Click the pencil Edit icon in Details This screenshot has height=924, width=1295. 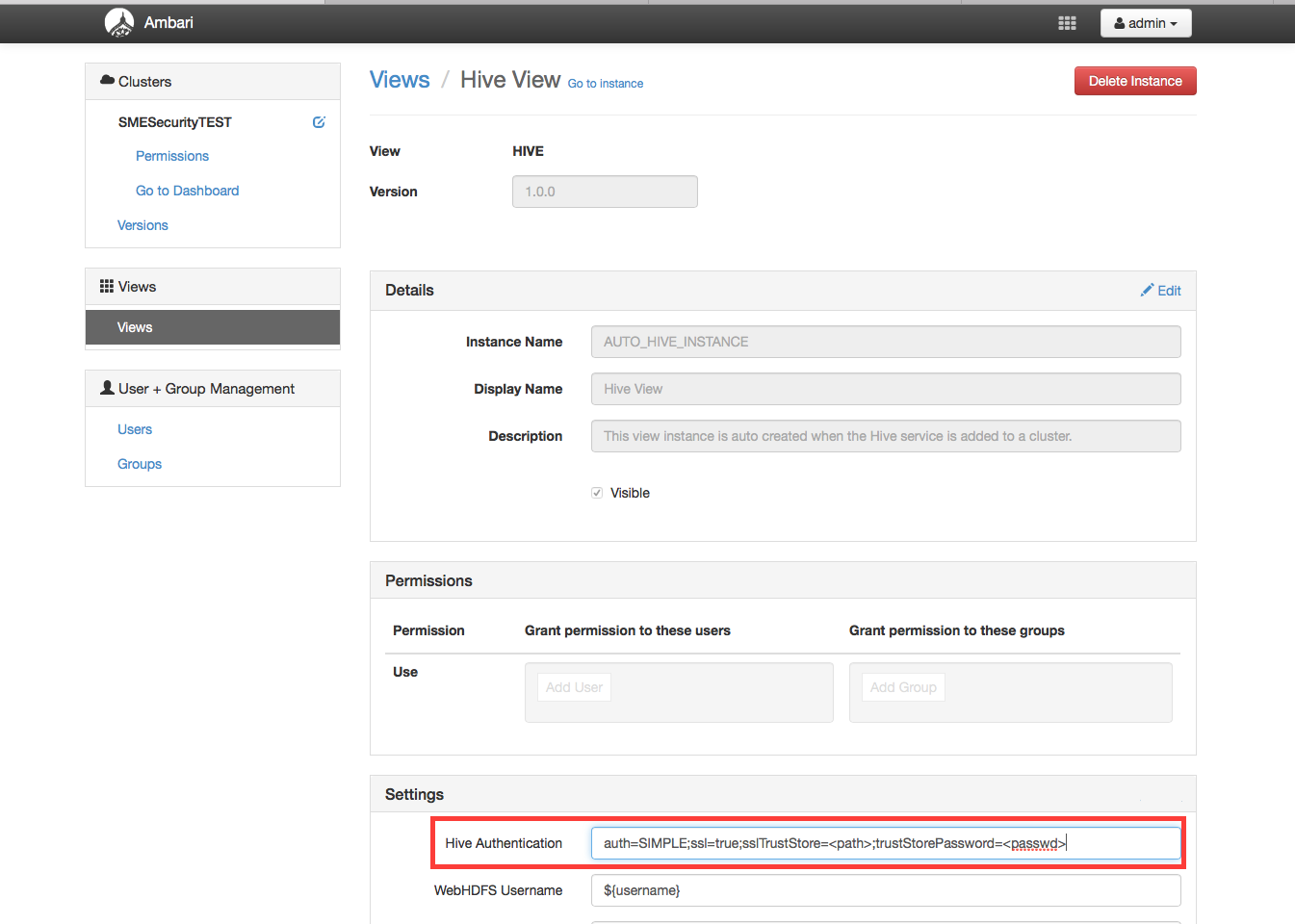1147,291
